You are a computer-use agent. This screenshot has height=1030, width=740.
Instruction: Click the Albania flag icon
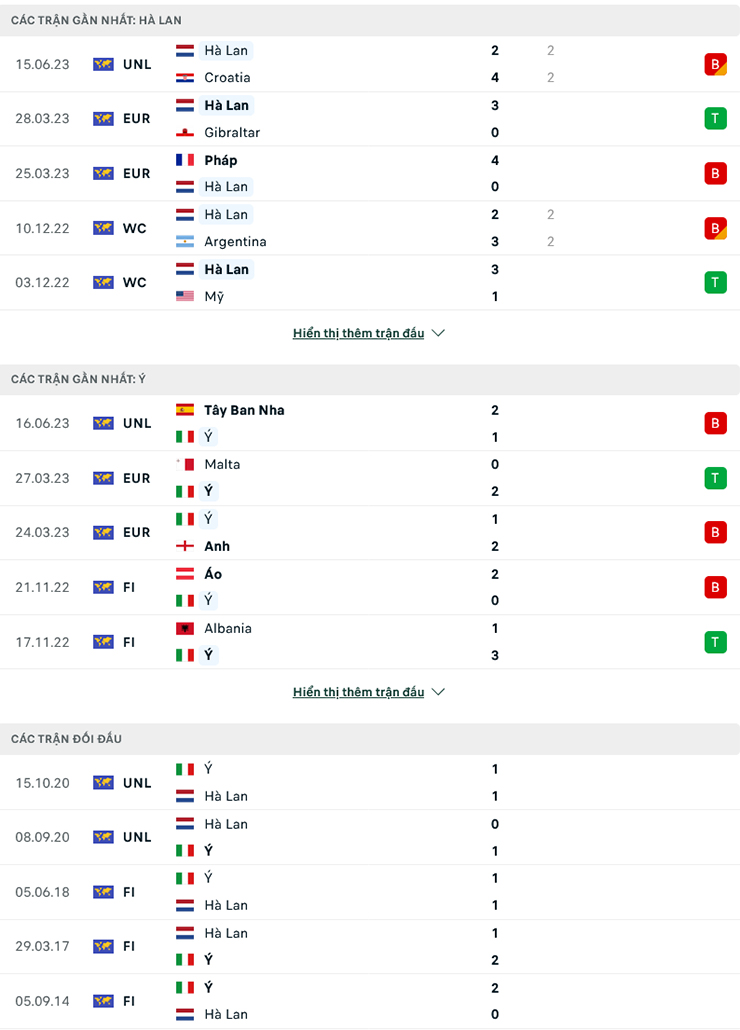coord(186,628)
